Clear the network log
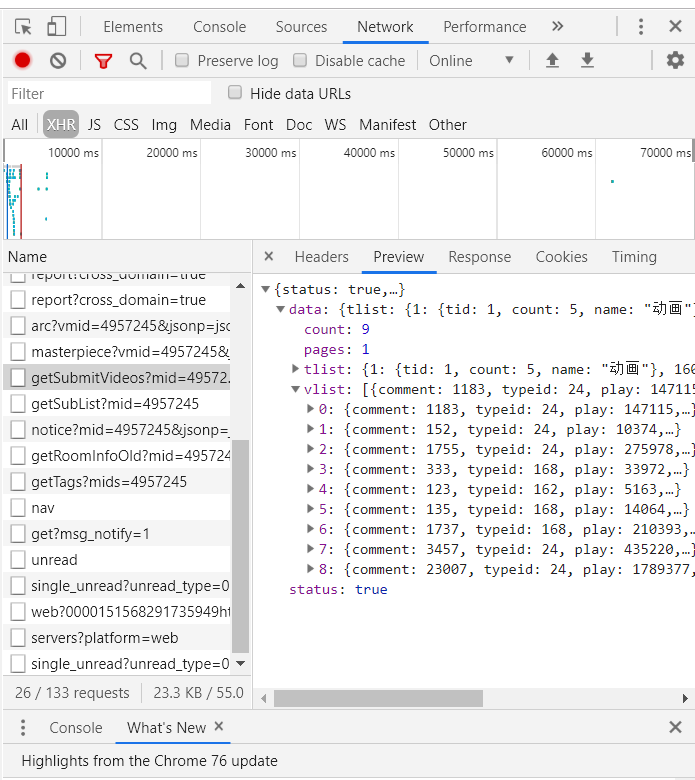This screenshot has height=780, width=695. [58, 61]
